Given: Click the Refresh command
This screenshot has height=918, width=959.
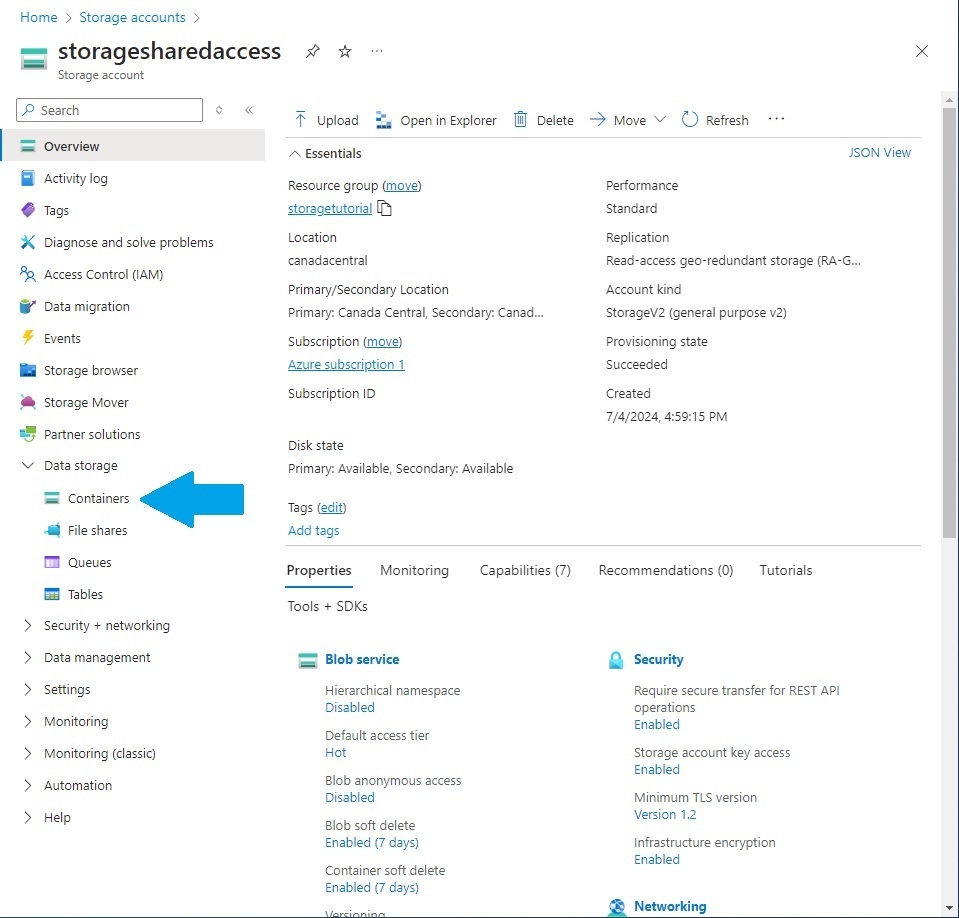Looking at the screenshot, I should click(x=715, y=120).
